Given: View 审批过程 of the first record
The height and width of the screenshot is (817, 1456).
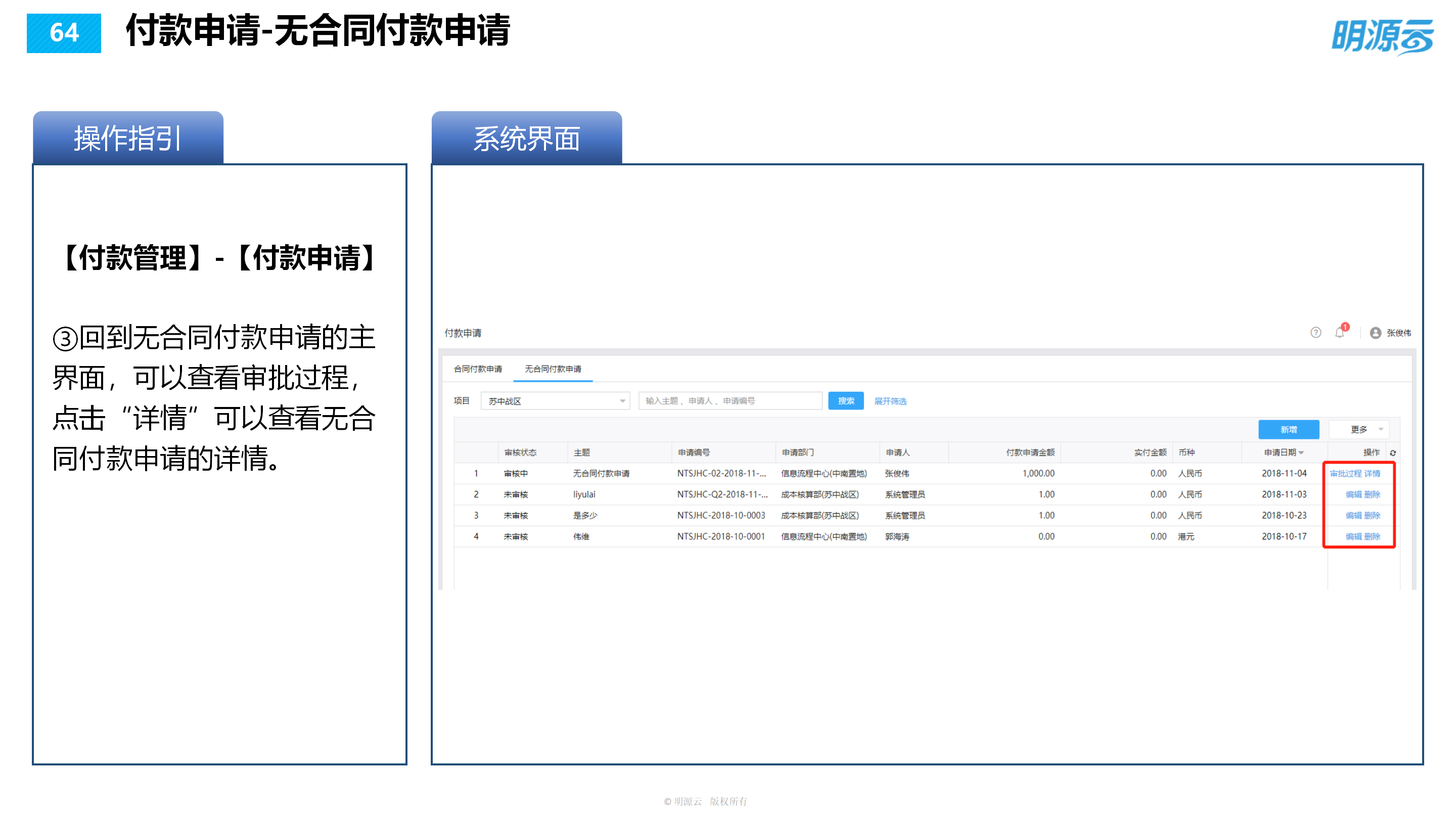Looking at the screenshot, I should click(x=1346, y=474).
